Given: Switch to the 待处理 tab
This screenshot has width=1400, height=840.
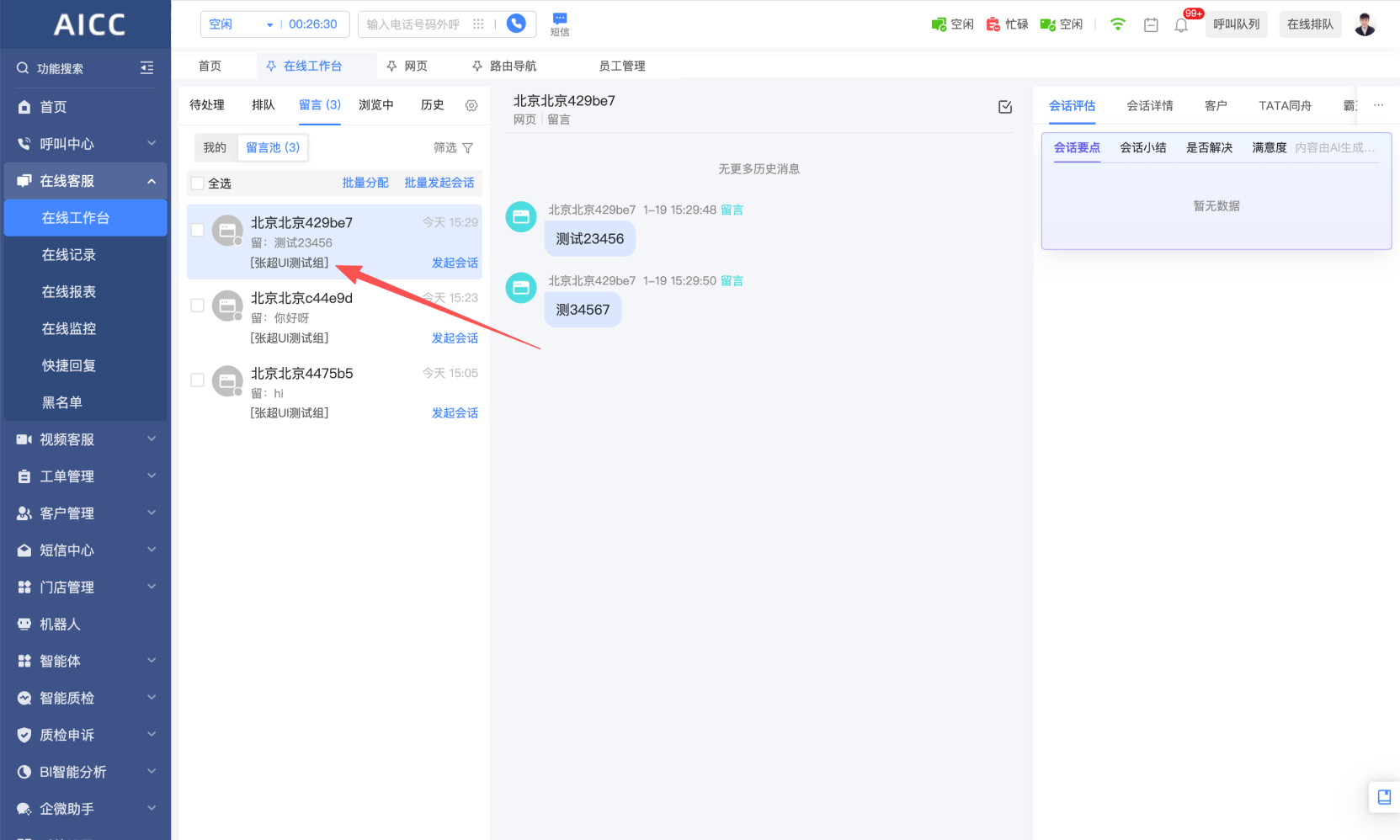Looking at the screenshot, I should point(207,105).
